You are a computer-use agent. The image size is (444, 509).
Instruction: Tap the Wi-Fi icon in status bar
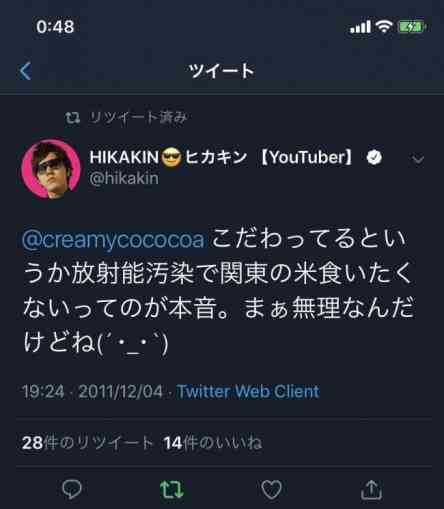tap(384, 27)
